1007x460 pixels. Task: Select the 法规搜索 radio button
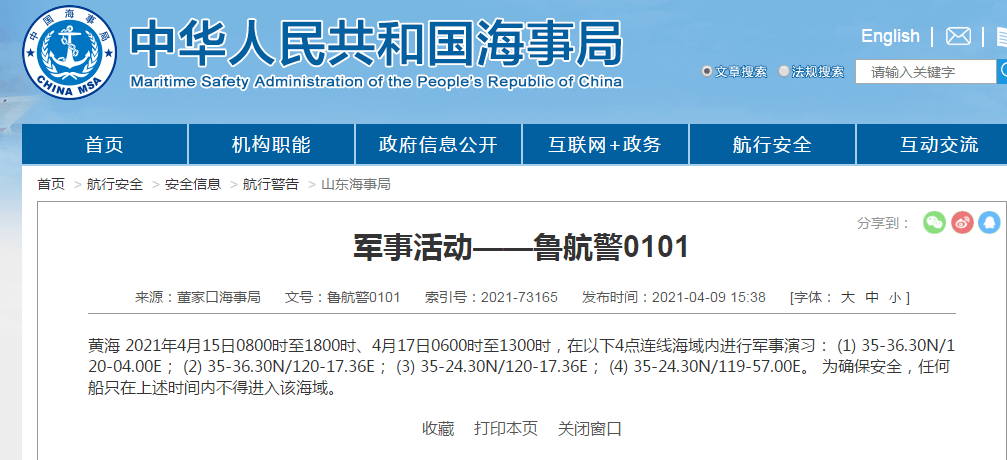[x=784, y=71]
